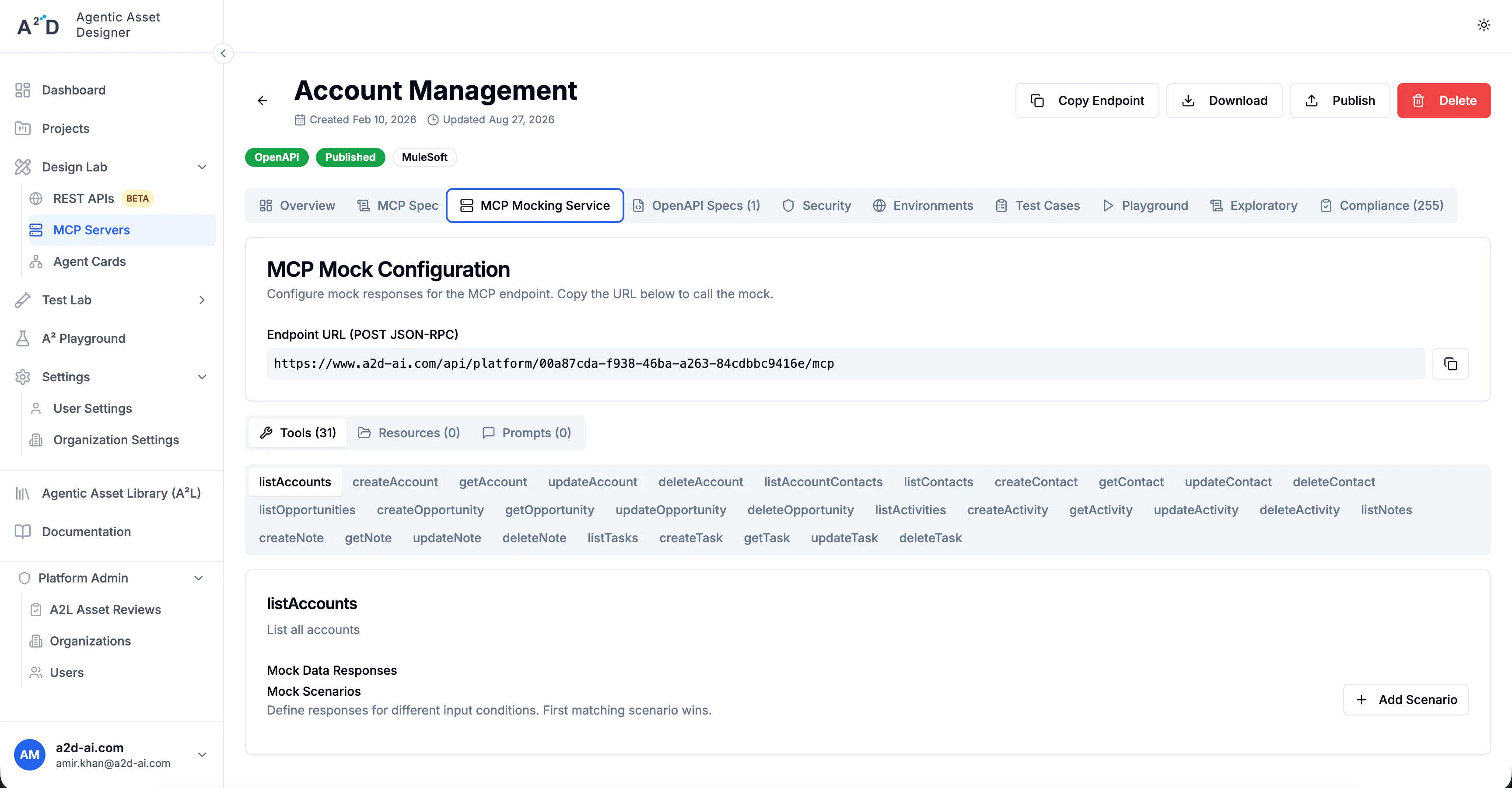Open the MCP Spec tab
1512x788 pixels.
[x=397, y=206]
